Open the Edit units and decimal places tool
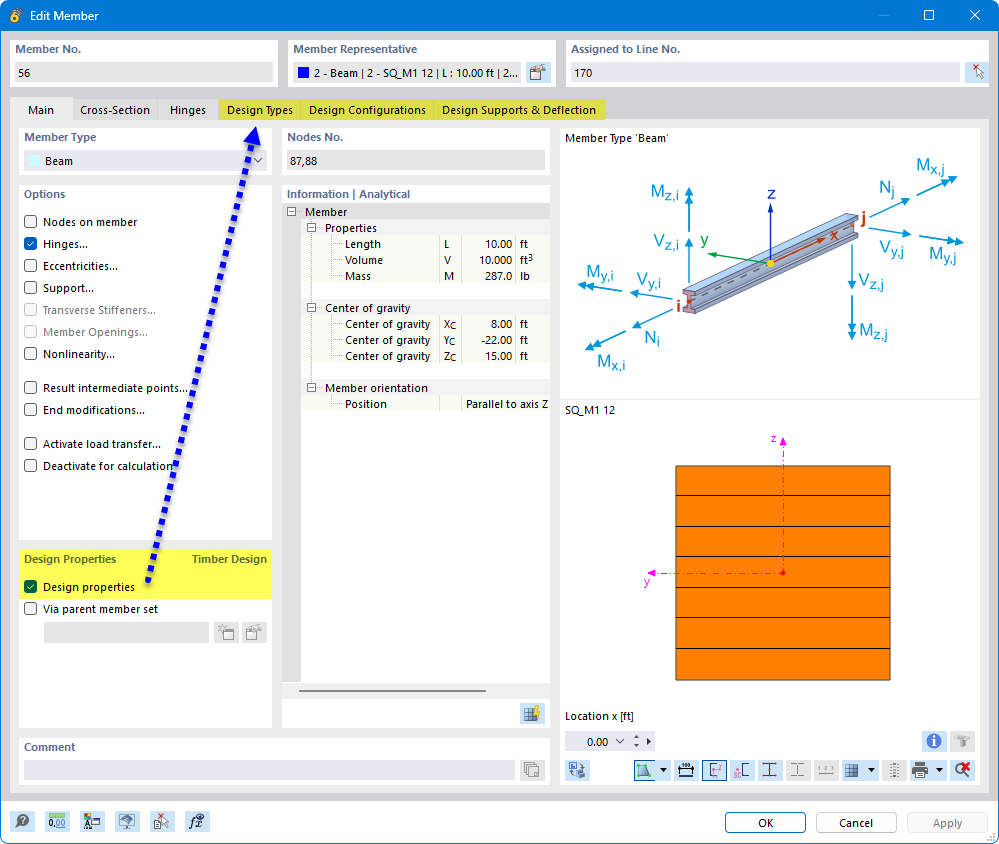Screen dimensions: 999x844 point(57,821)
